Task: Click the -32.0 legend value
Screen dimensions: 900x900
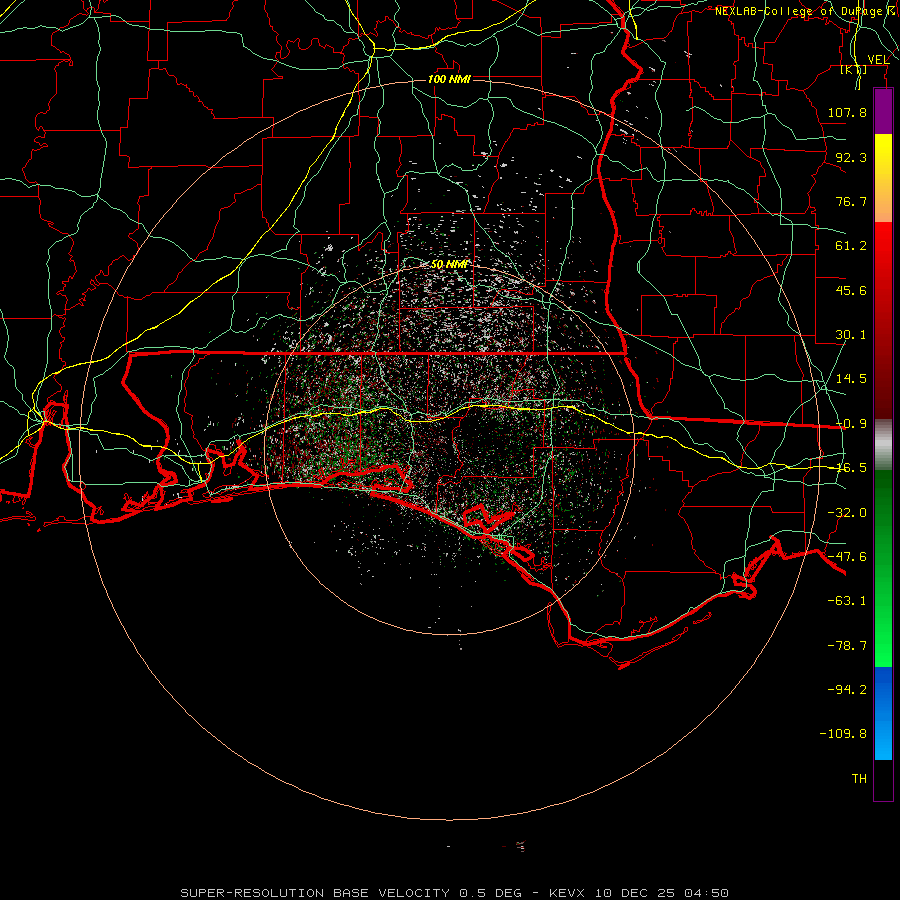Action: [847, 513]
